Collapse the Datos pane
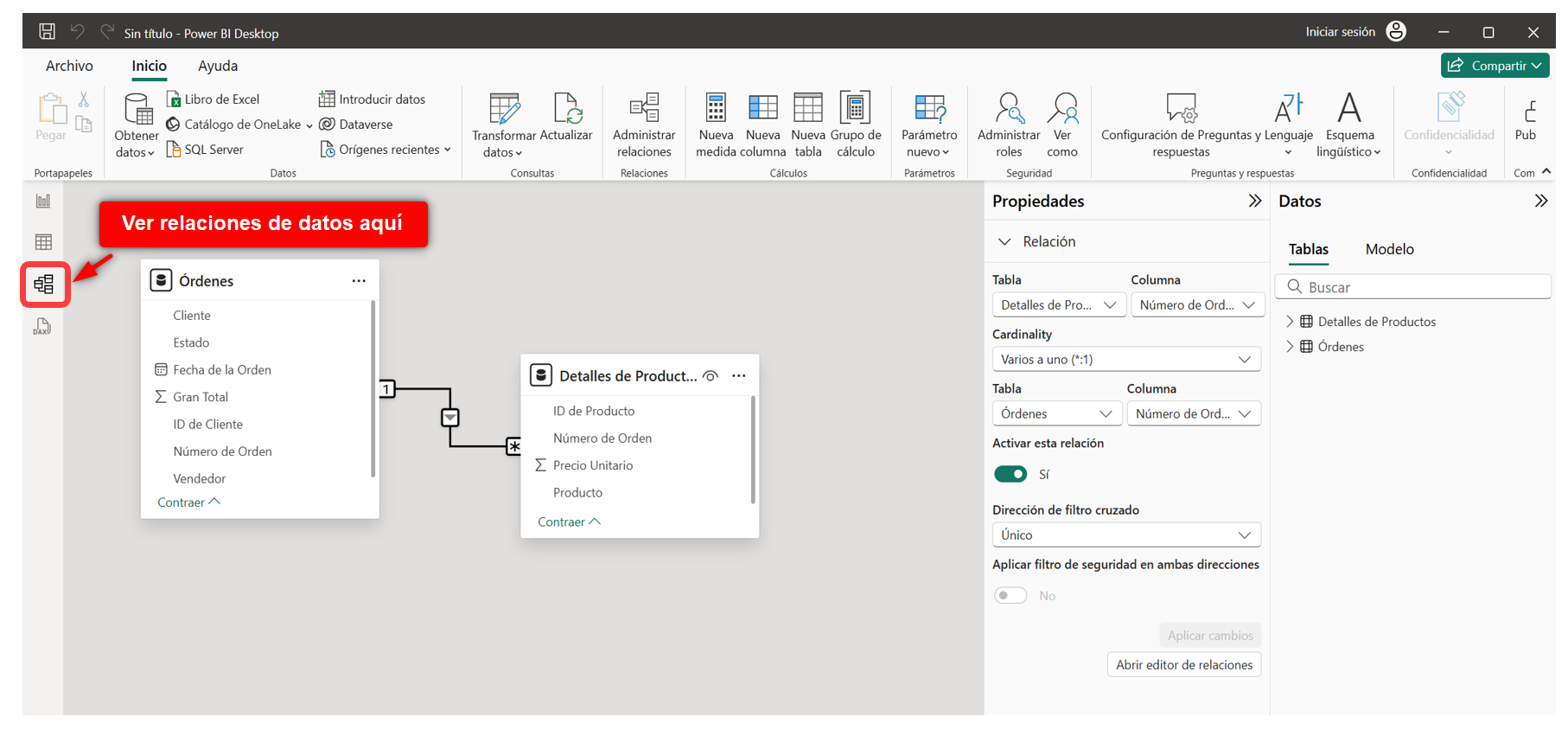1568x755 pixels. [1540, 202]
